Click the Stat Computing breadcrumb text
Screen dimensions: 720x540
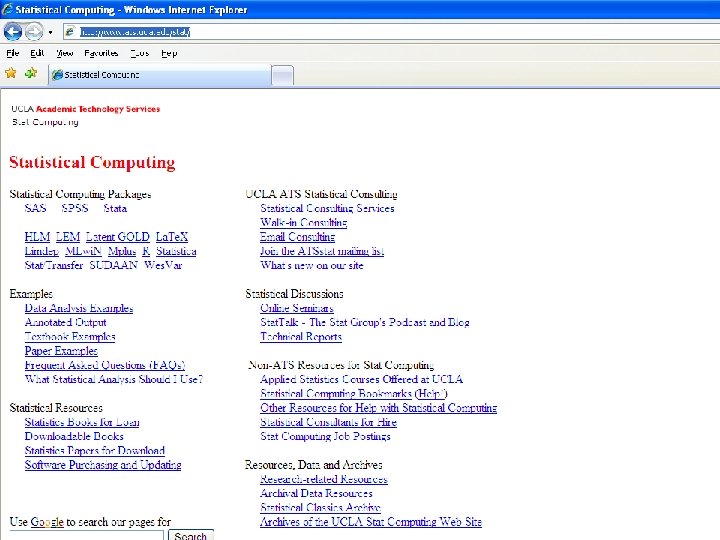pos(45,122)
